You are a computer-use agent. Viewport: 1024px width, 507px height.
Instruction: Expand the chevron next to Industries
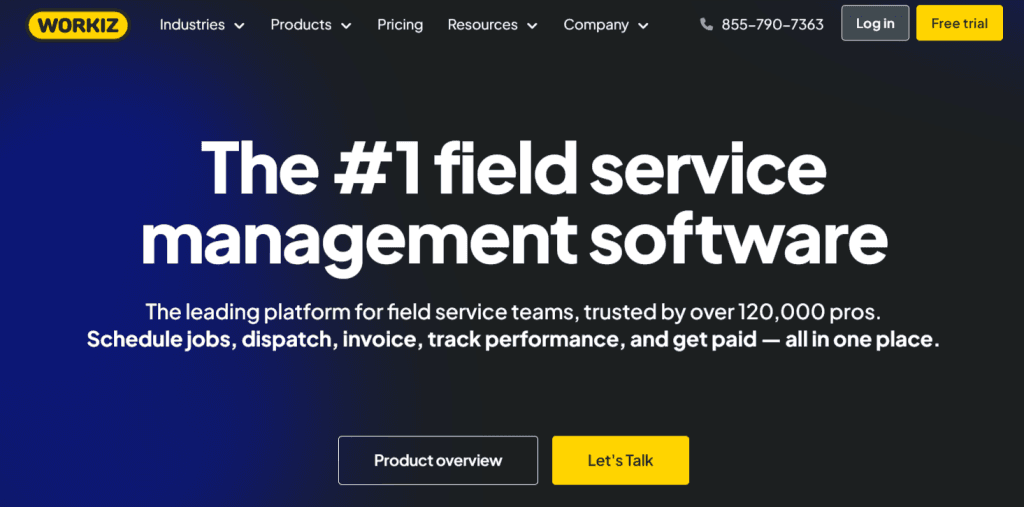click(239, 25)
